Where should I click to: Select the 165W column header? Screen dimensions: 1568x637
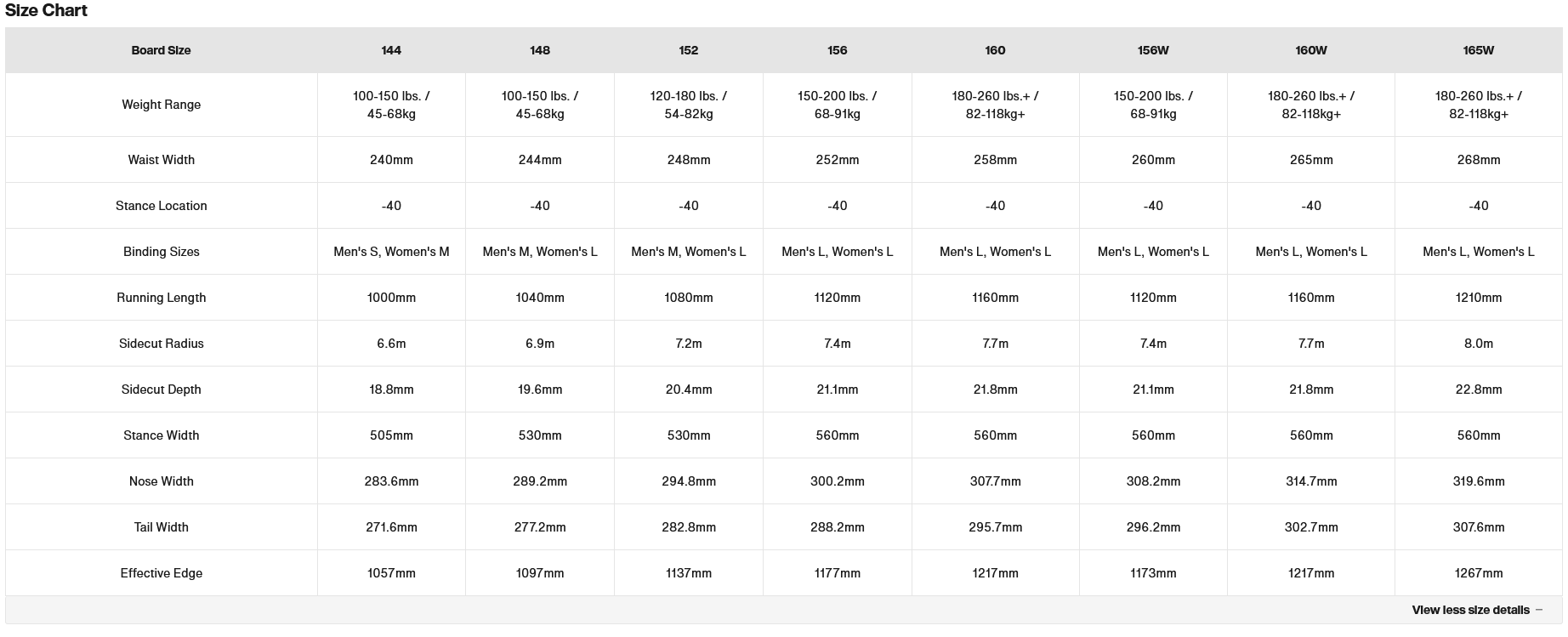[1478, 50]
